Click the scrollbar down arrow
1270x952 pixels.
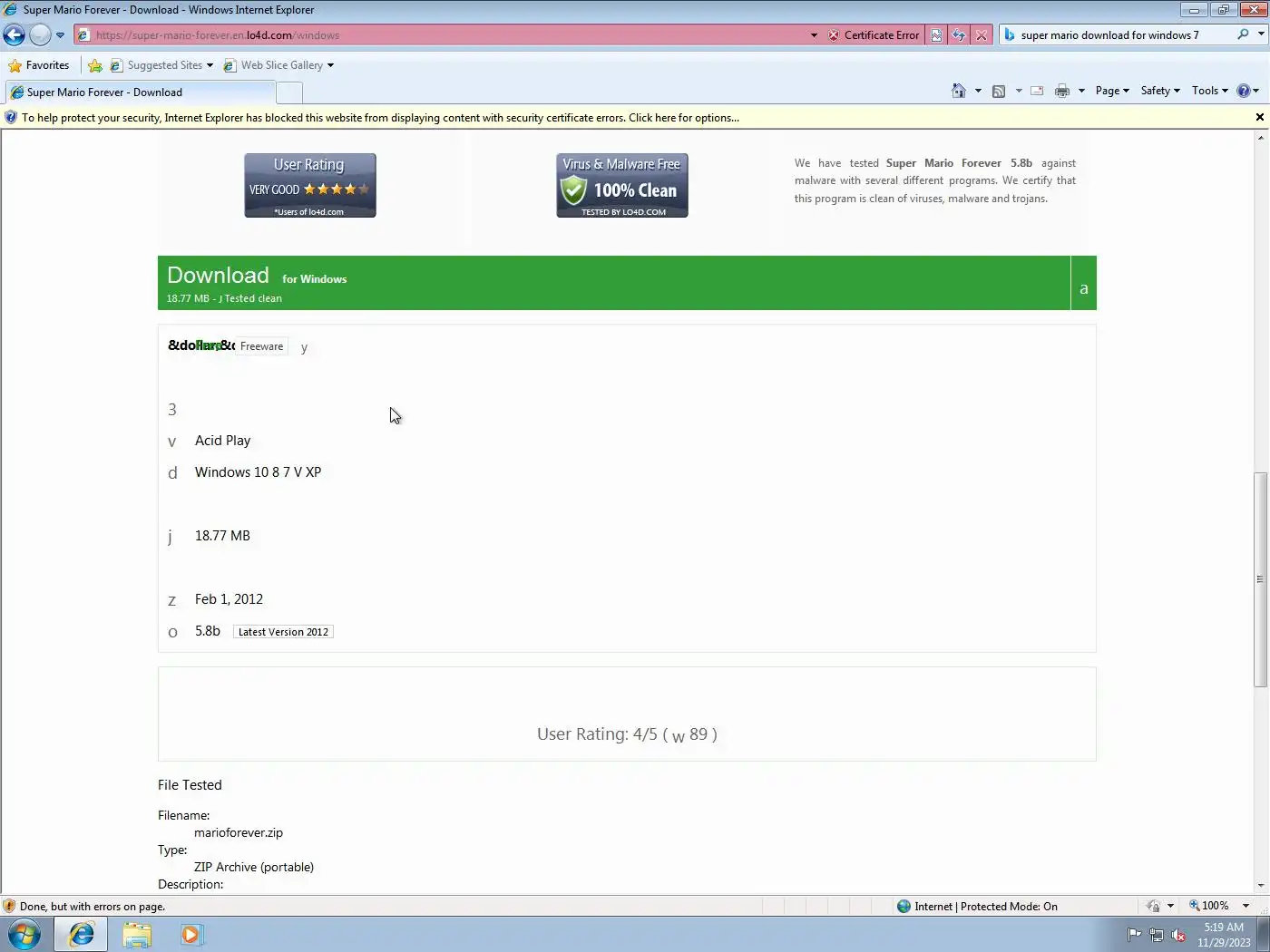1260,886
